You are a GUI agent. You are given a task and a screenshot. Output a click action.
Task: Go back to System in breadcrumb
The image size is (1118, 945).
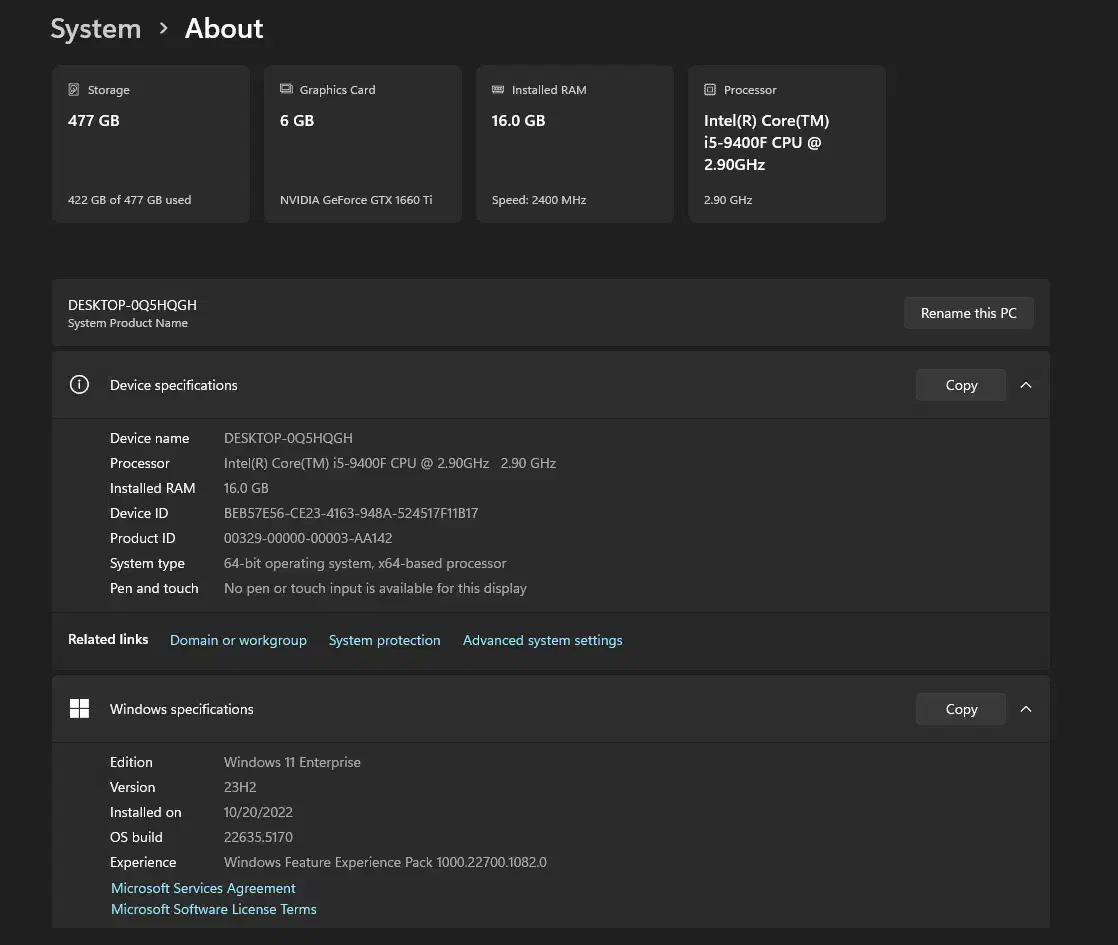tap(96, 29)
